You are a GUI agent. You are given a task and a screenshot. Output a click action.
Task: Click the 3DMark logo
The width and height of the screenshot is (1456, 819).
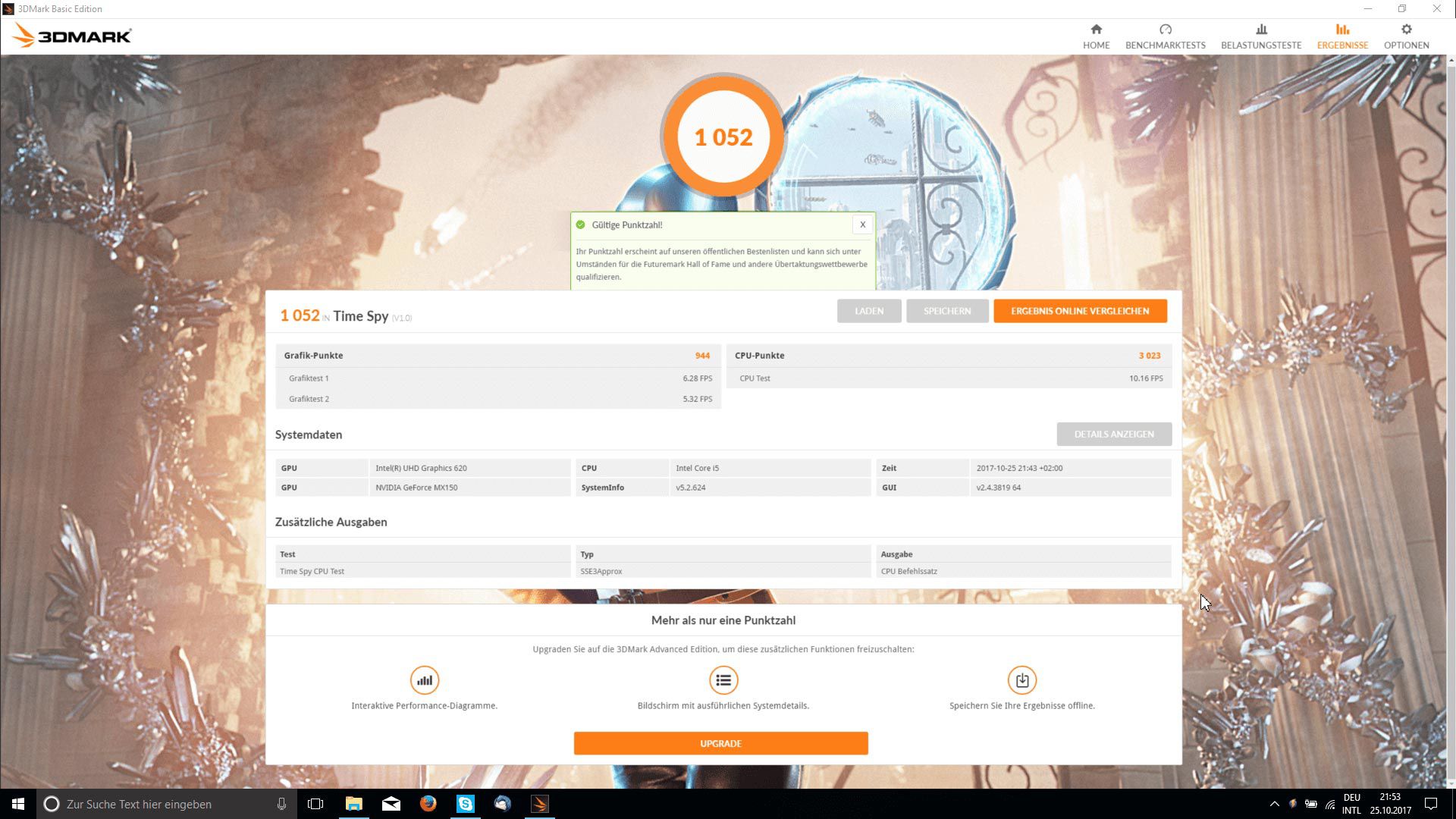coord(73,36)
